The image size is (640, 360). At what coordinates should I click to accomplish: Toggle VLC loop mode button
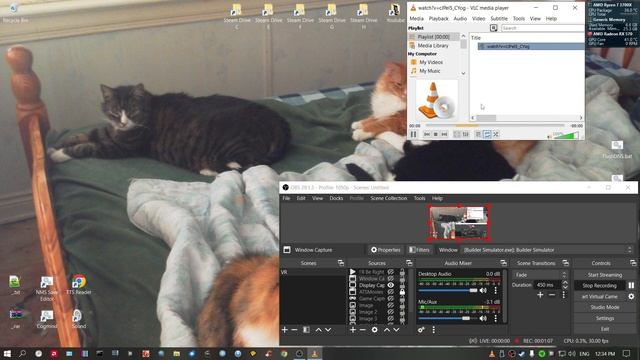click(x=487, y=134)
